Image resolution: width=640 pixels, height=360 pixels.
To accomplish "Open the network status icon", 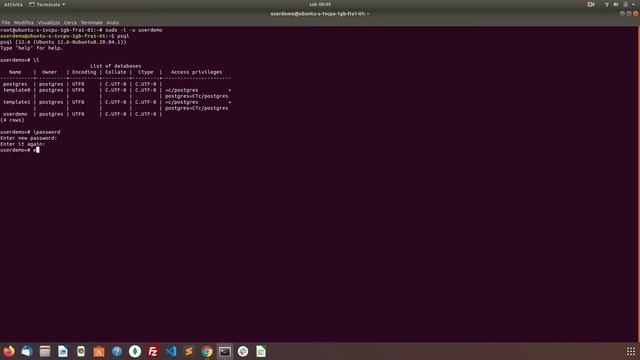I will 607,4.
